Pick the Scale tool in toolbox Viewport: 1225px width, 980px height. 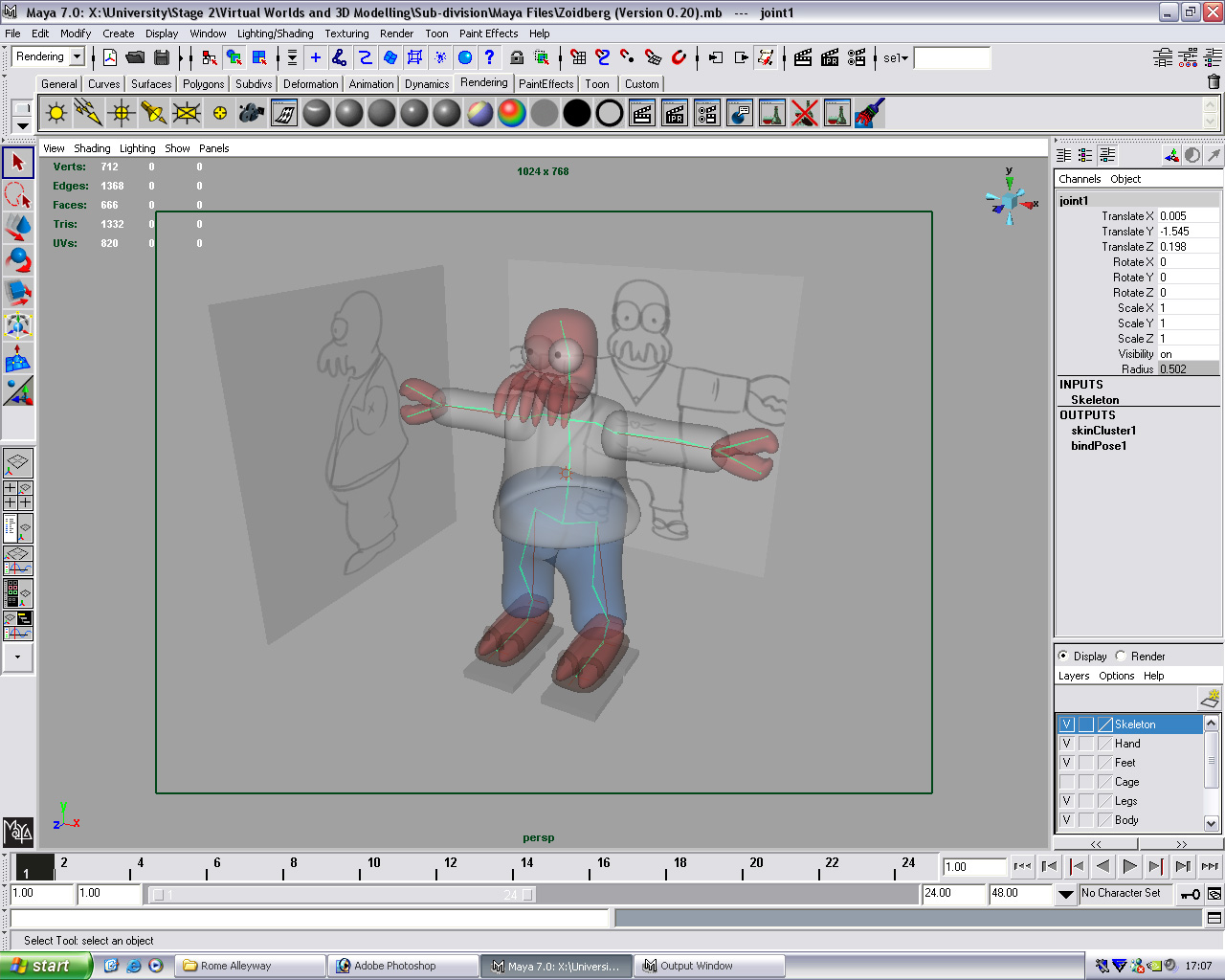click(17, 293)
